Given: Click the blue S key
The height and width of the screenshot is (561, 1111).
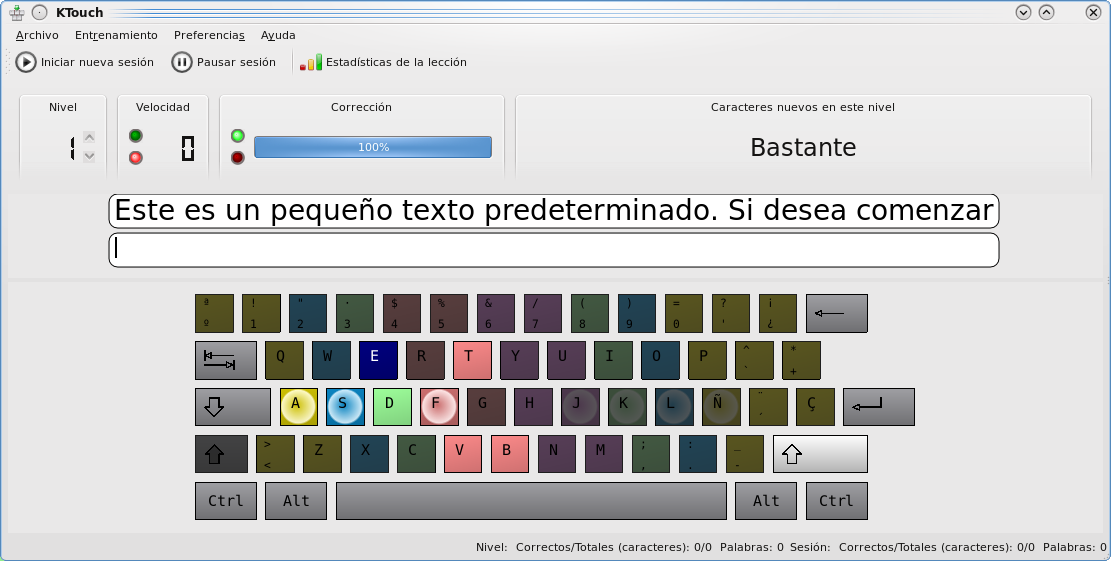Looking at the screenshot, I should coord(346,407).
